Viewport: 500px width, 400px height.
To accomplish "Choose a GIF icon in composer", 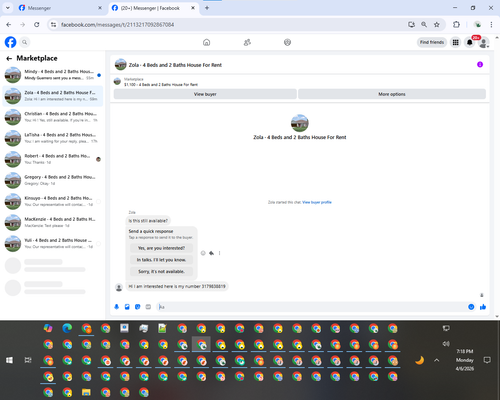I will click(148, 307).
